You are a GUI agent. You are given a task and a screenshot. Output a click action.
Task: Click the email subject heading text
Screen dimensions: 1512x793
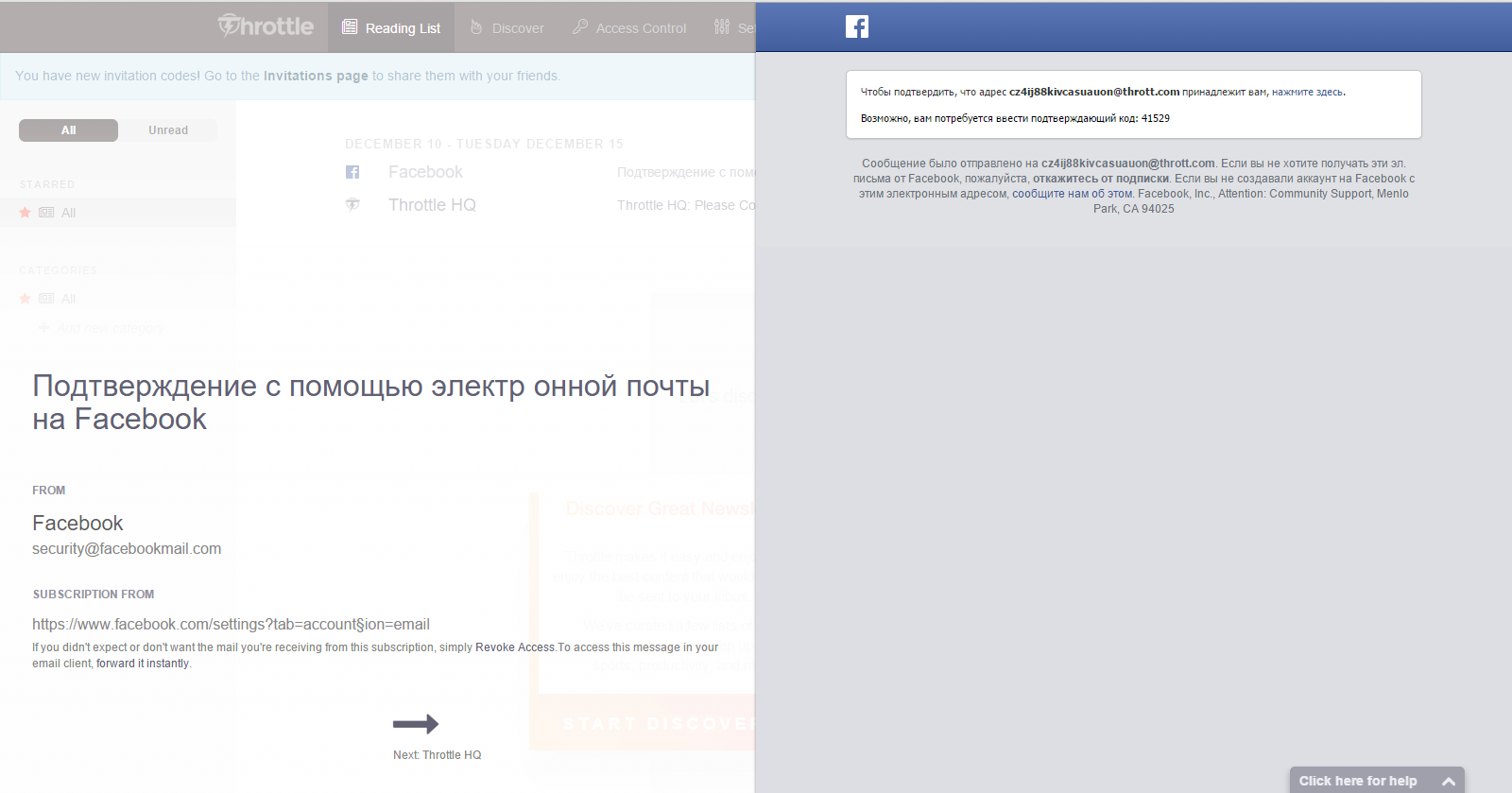(370, 403)
